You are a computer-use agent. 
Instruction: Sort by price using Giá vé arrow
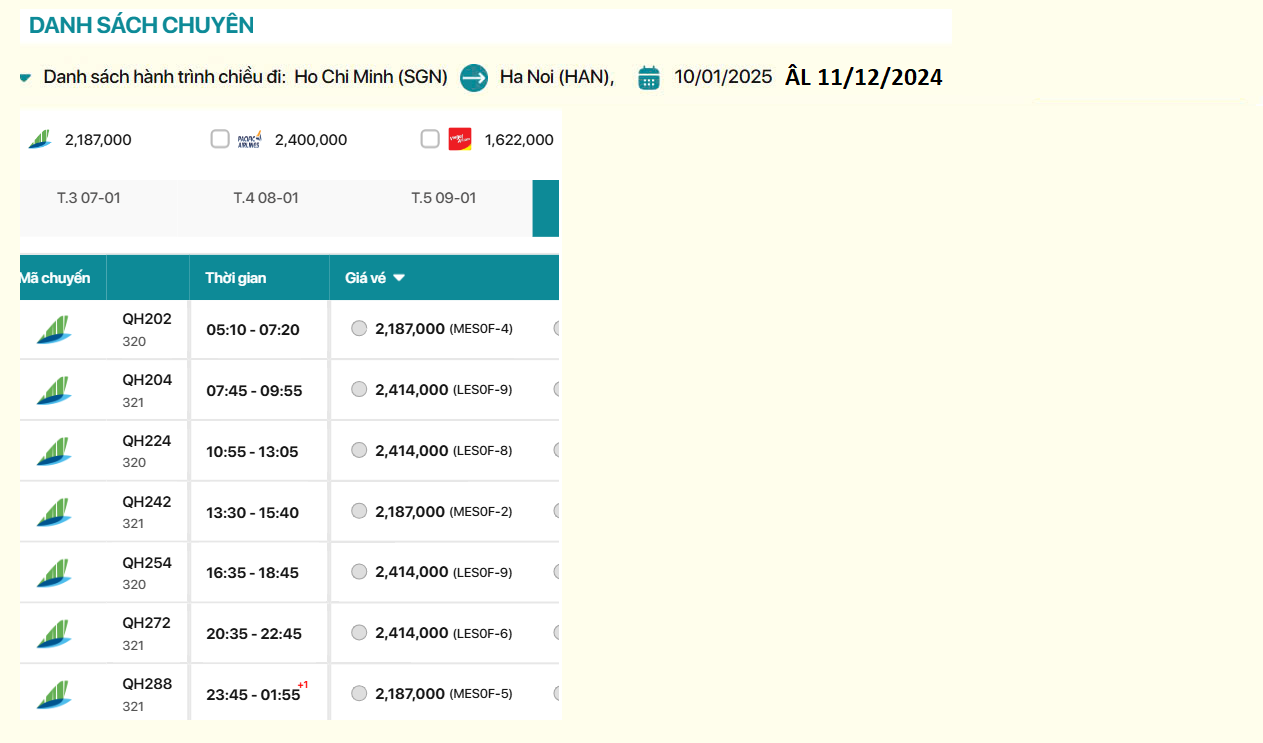tap(399, 278)
